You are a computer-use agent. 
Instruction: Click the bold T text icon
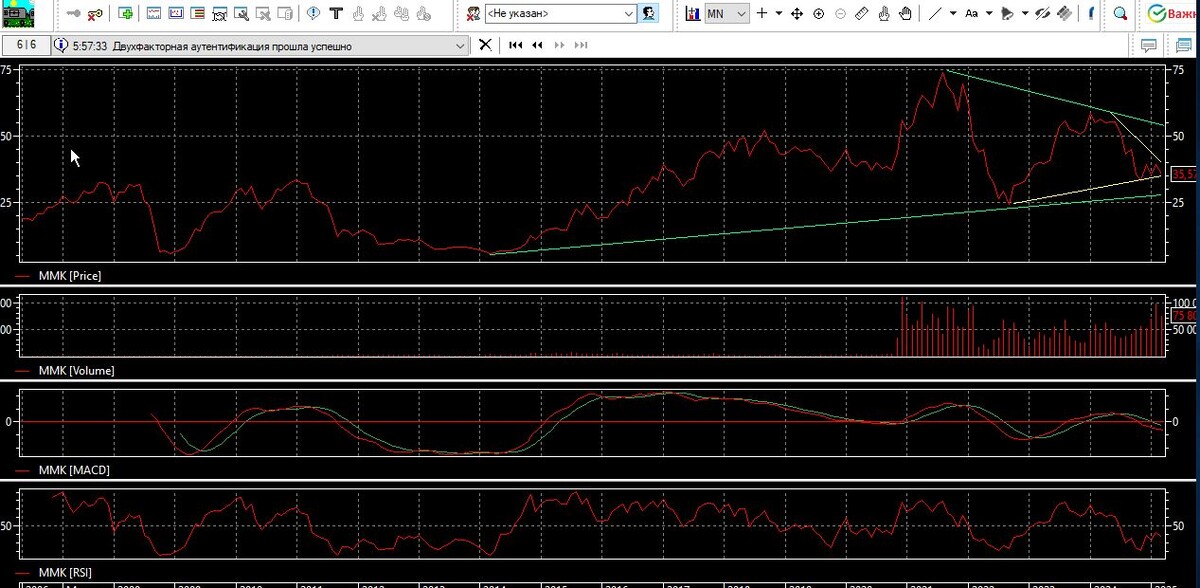click(336, 14)
